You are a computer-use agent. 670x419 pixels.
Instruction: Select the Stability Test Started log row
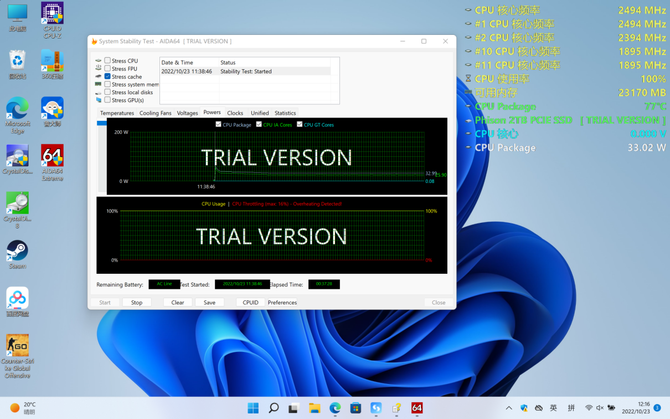[245, 72]
